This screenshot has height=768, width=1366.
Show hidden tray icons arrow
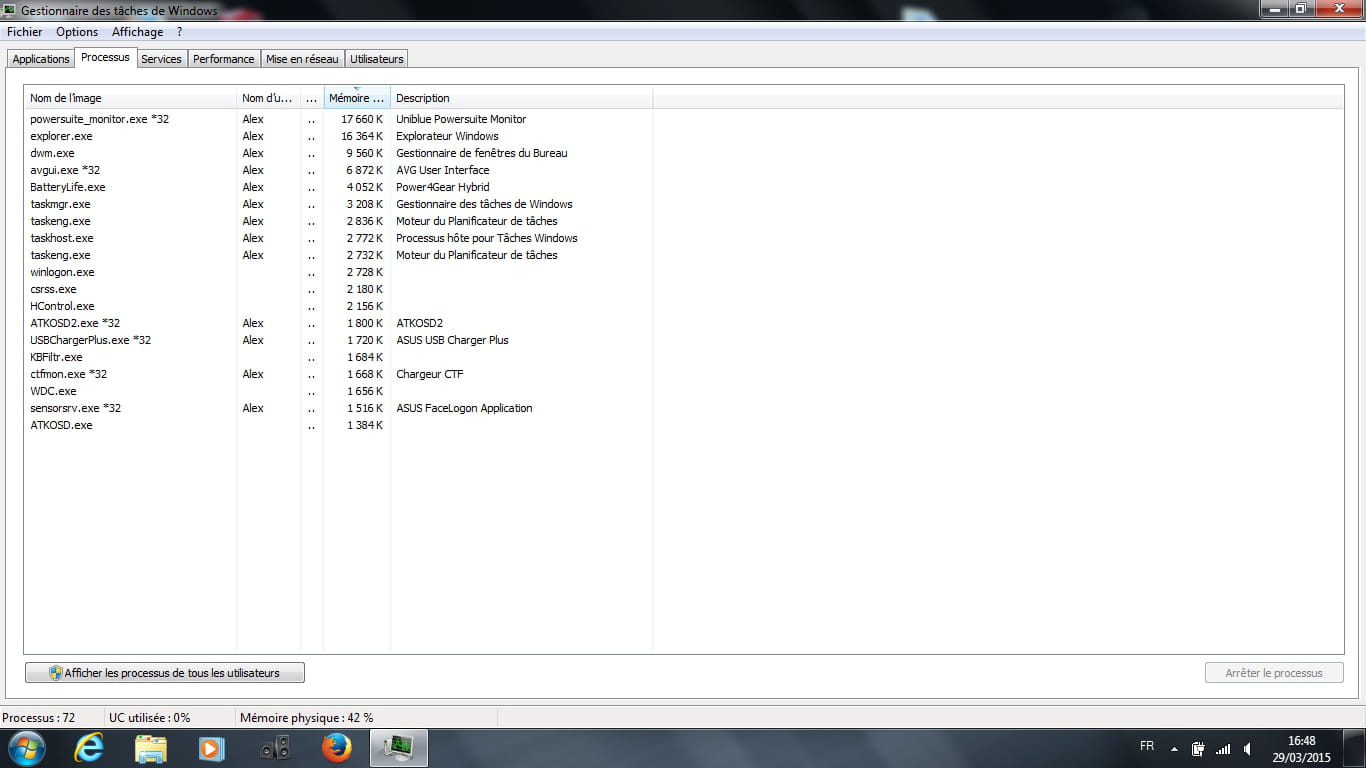(x=1174, y=749)
